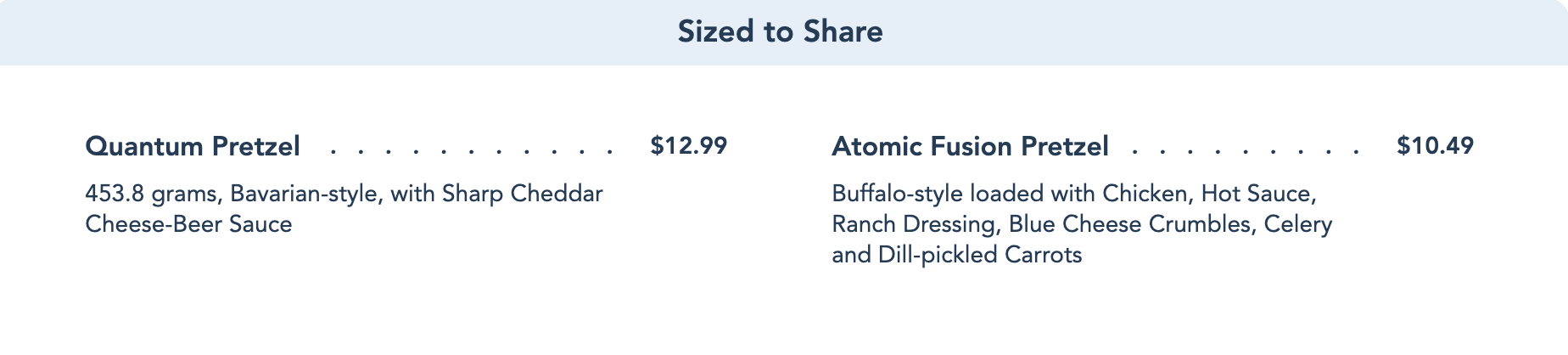Click the word Quantum in the item title
Viewport: 1568px width, 355px height.
144,146
